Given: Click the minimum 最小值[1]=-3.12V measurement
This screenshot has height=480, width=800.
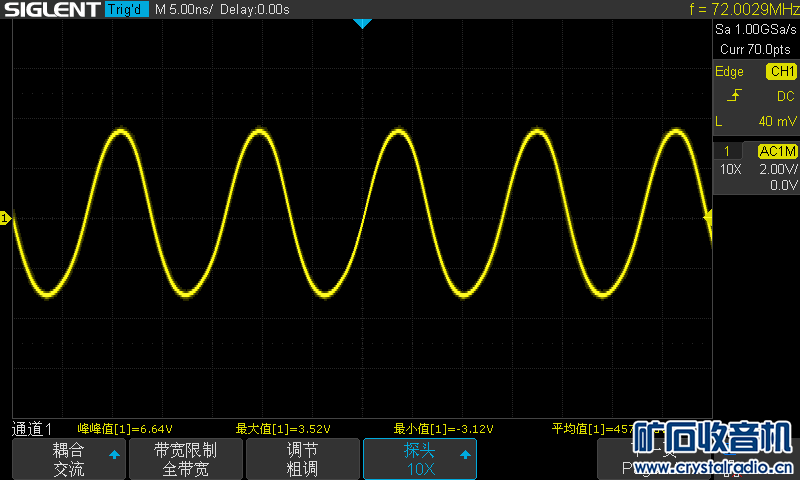Looking at the screenshot, I should [x=443, y=428].
